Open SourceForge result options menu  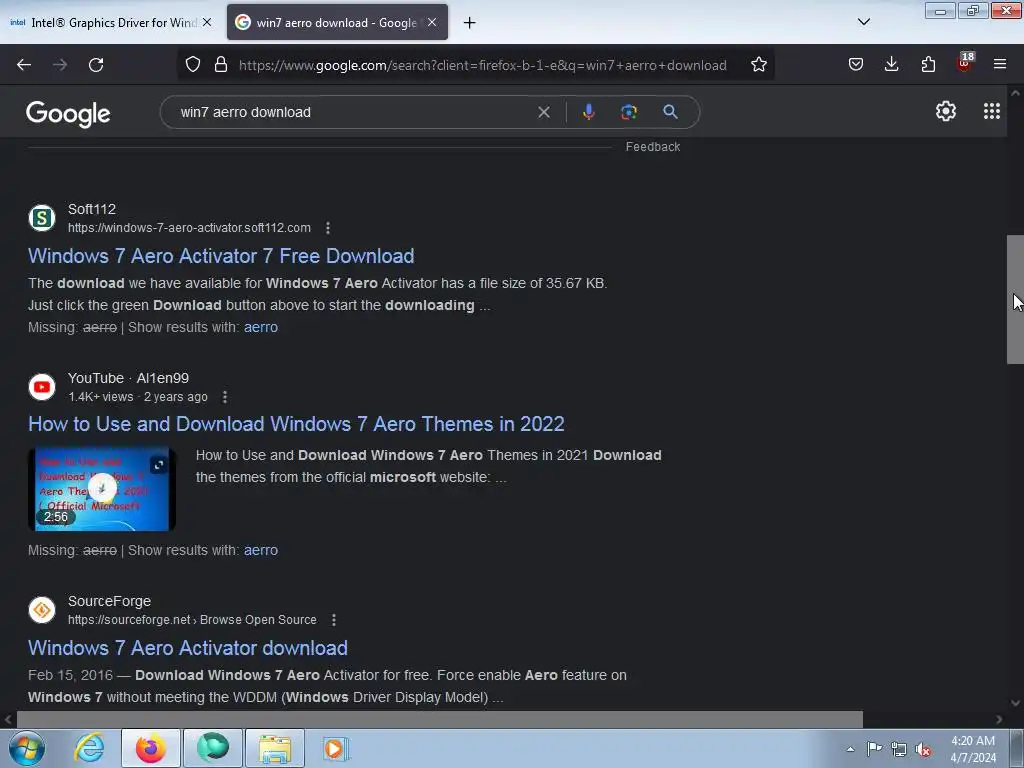point(334,620)
